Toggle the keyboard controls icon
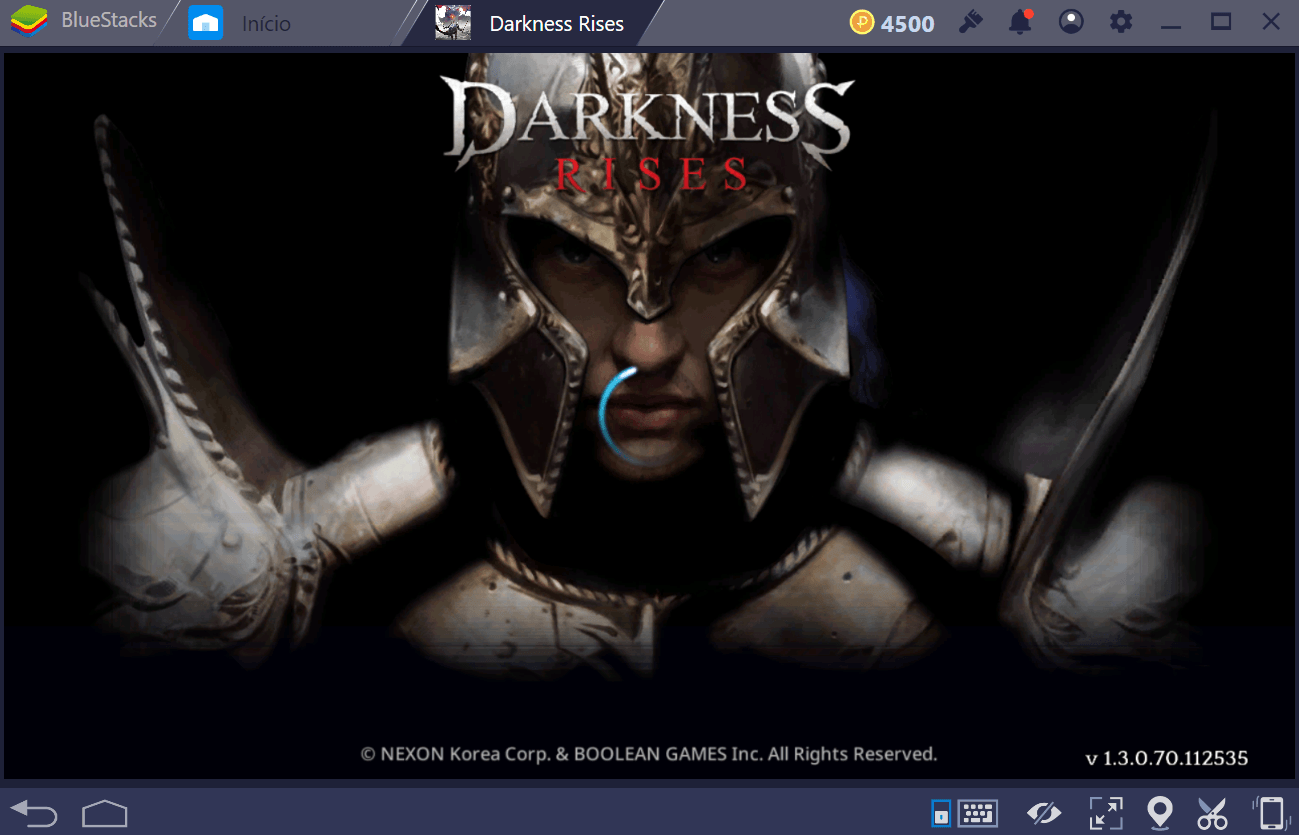Viewport: 1299px width, 835px height. click(977, 812)
